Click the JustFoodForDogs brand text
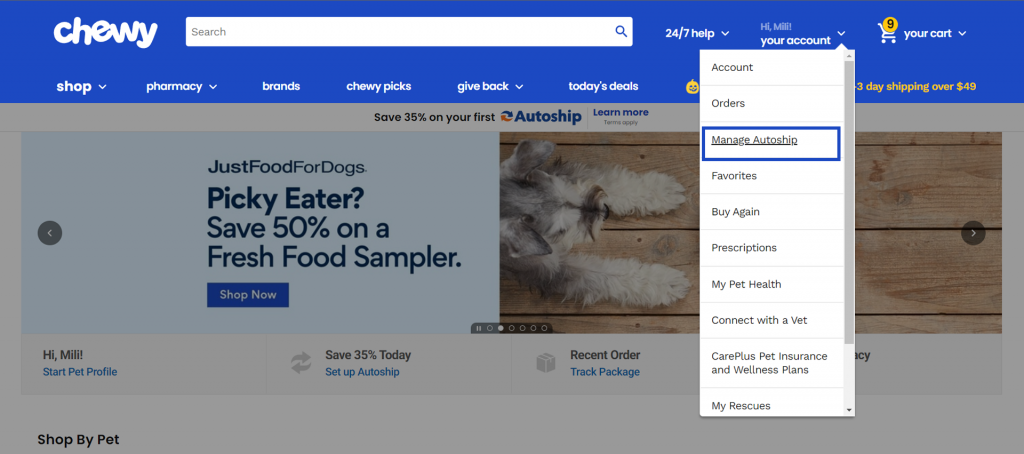 coord(287,167)
